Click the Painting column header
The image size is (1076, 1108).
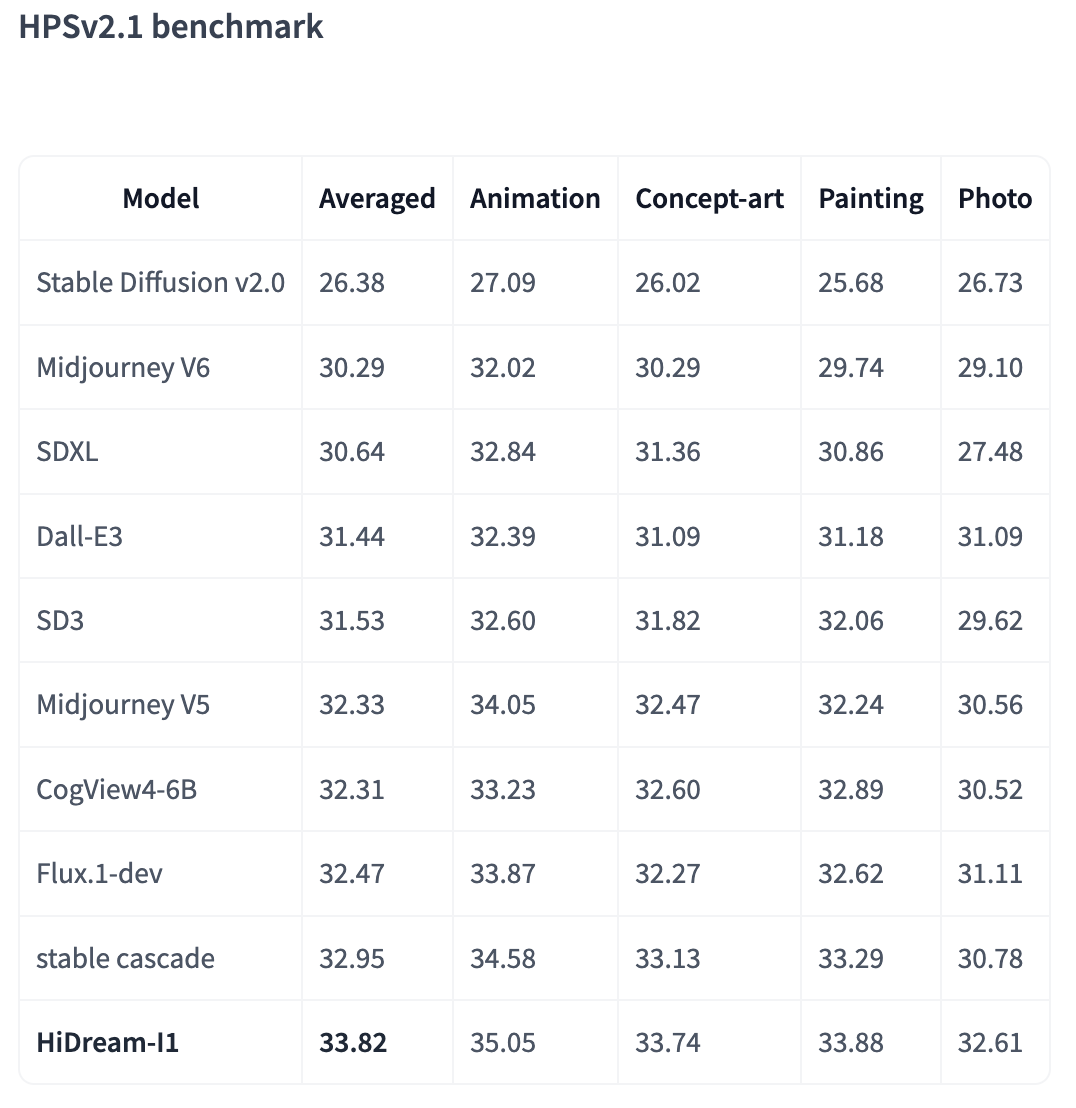(x=871, y=198)
